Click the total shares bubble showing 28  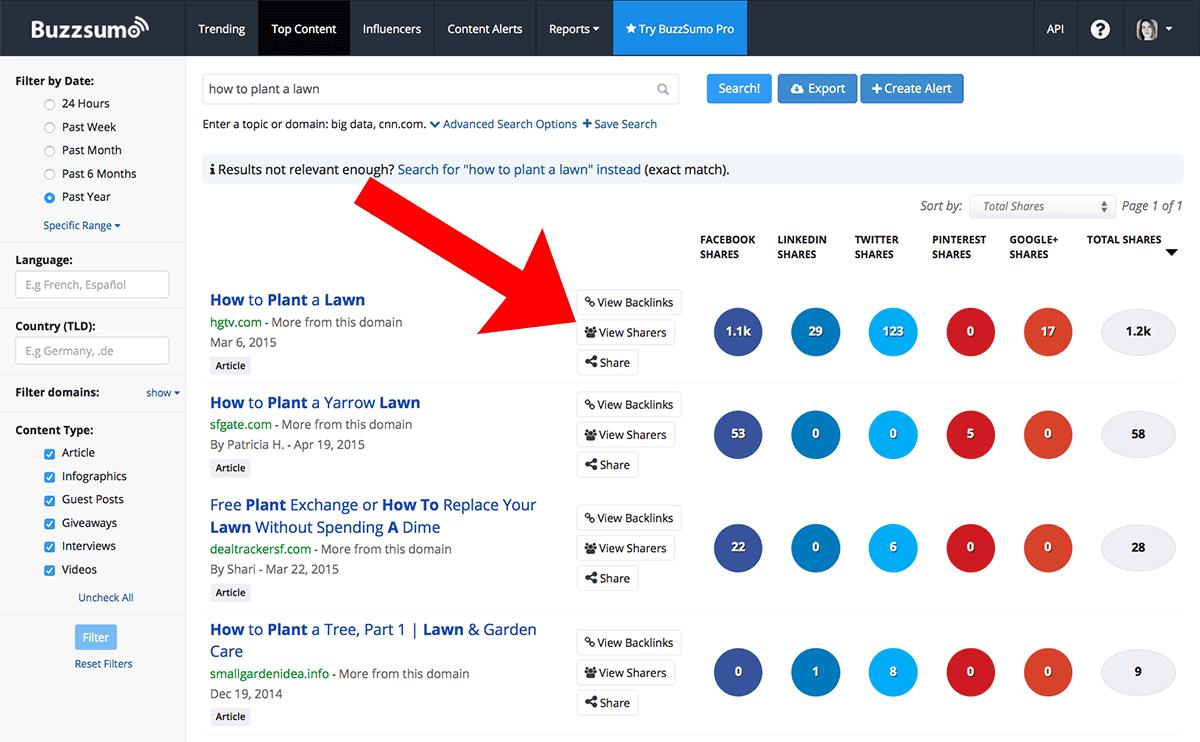click(1138, 547)
